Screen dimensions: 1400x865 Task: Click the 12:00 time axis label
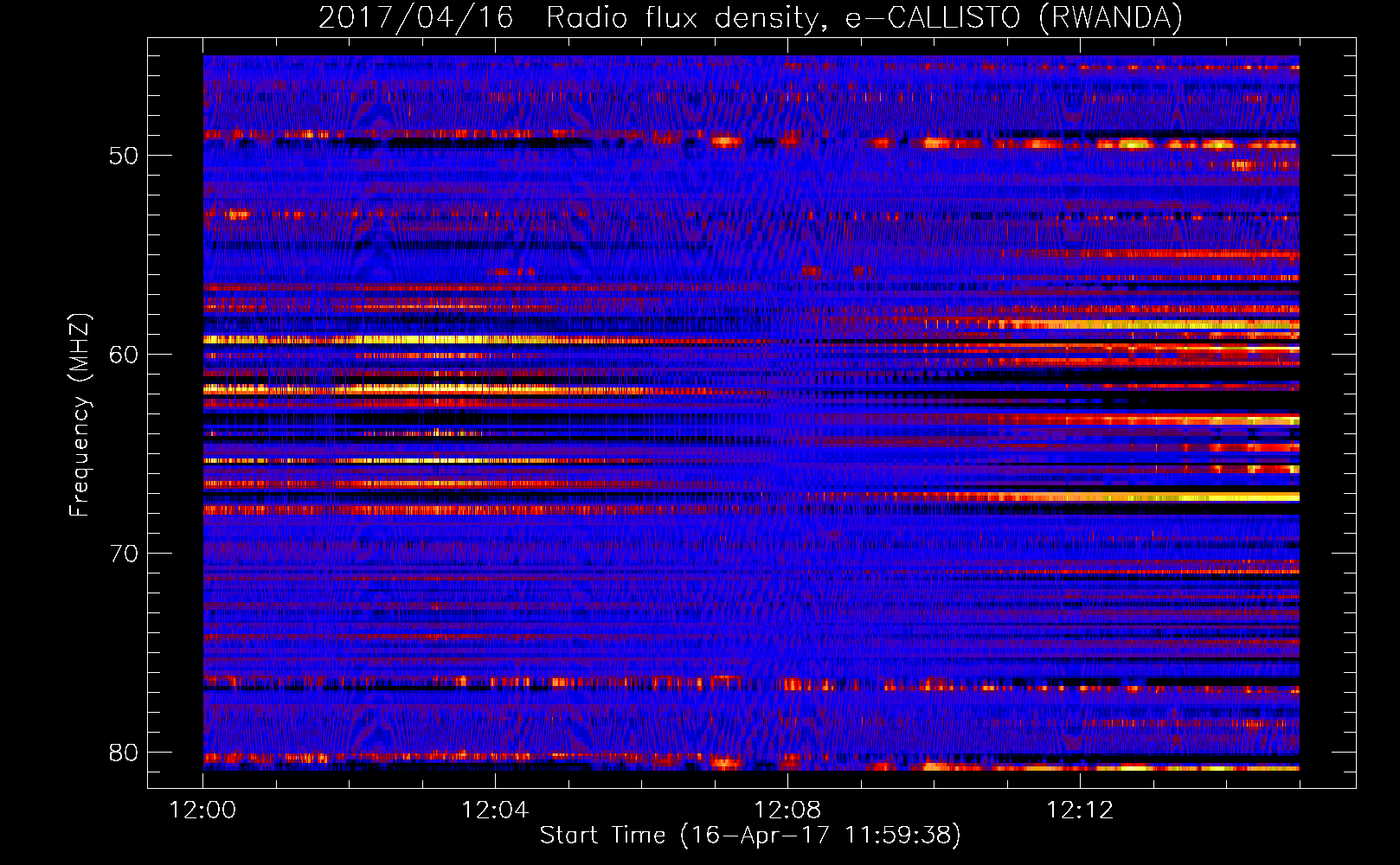(202, 810)
